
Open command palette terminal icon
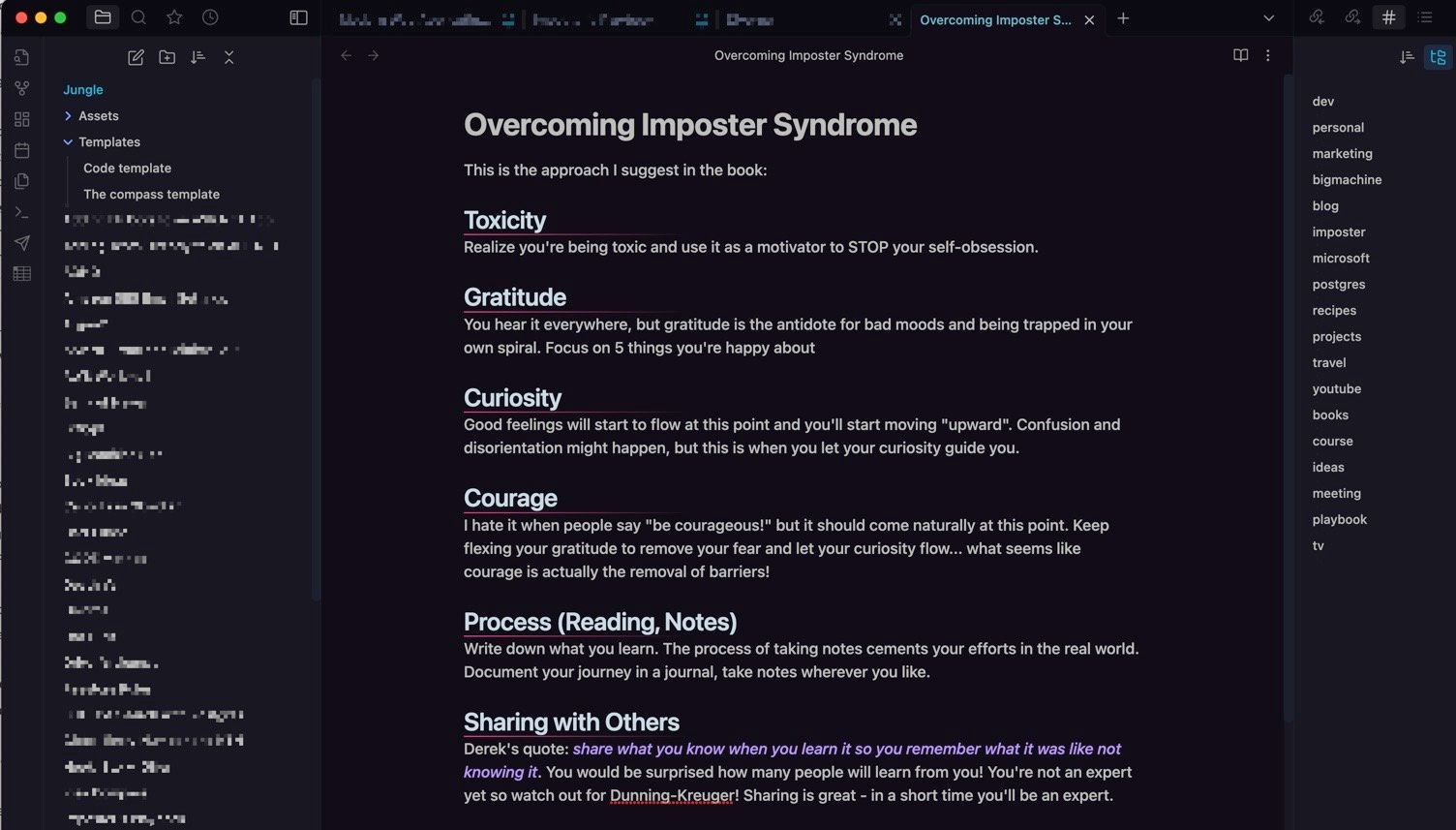tap(21, 212)
